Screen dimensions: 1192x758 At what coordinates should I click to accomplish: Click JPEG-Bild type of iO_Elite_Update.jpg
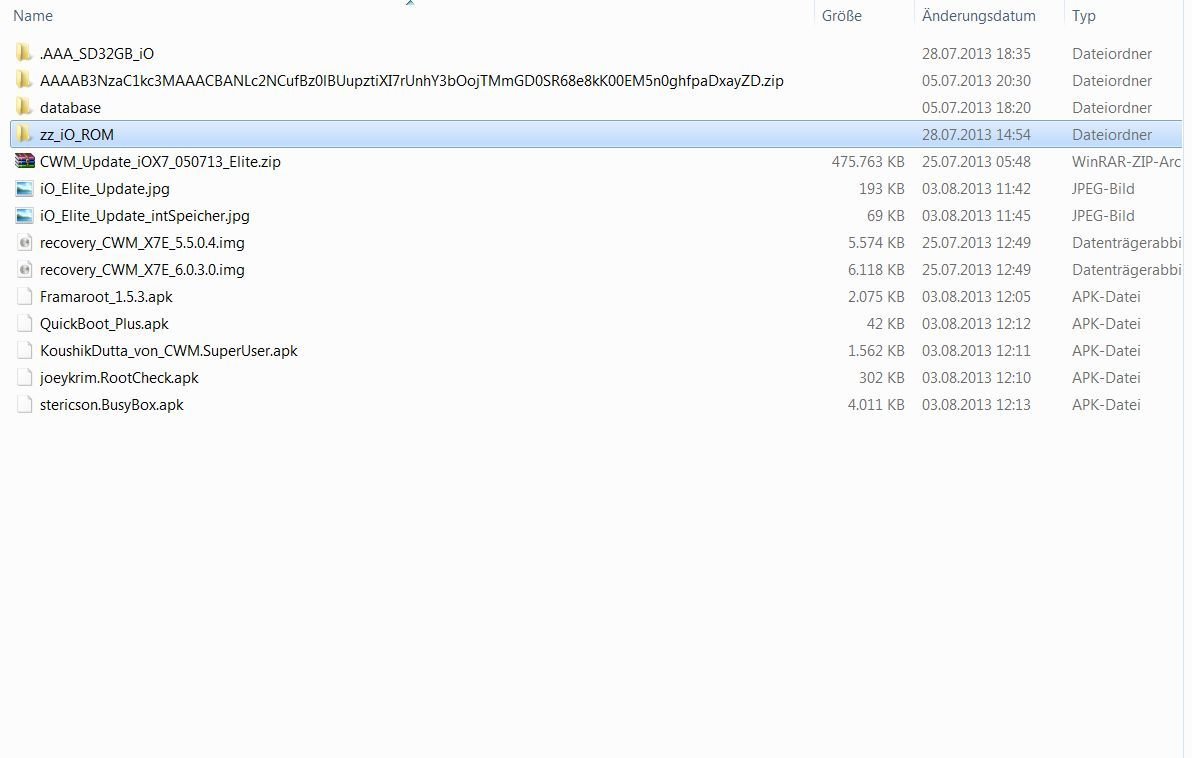1103,189
